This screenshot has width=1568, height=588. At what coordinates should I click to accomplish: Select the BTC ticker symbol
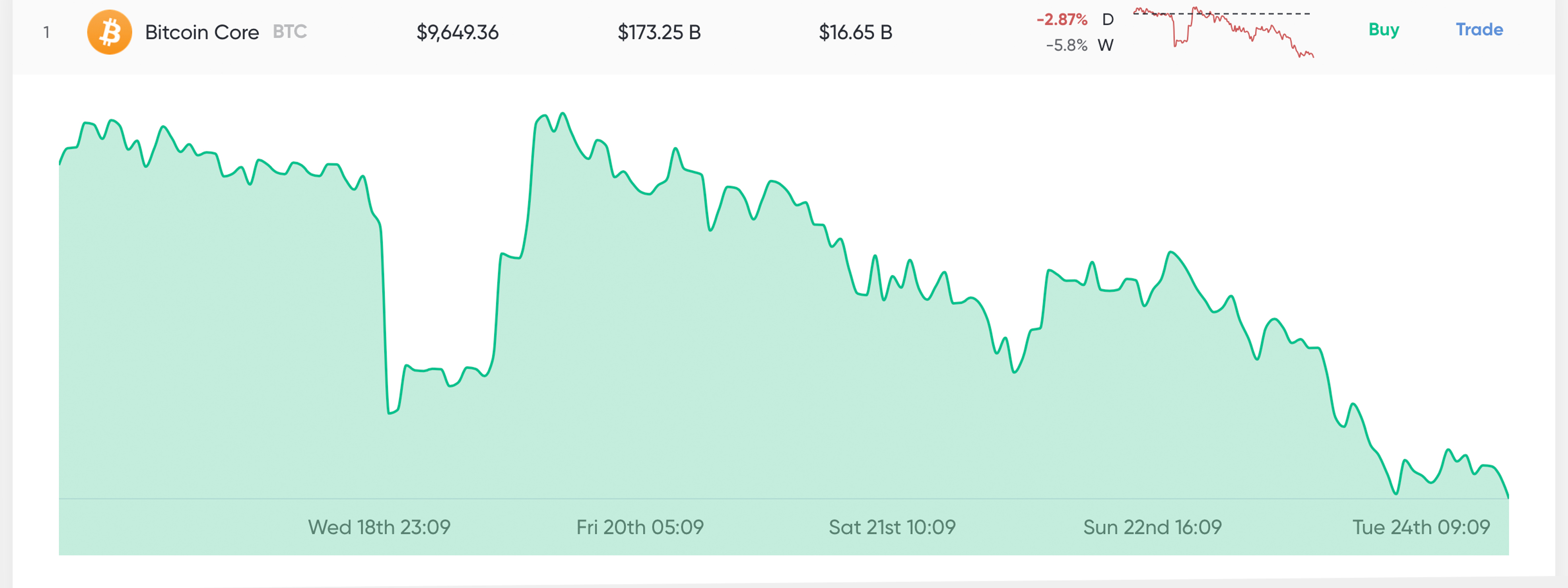(289, 32)
